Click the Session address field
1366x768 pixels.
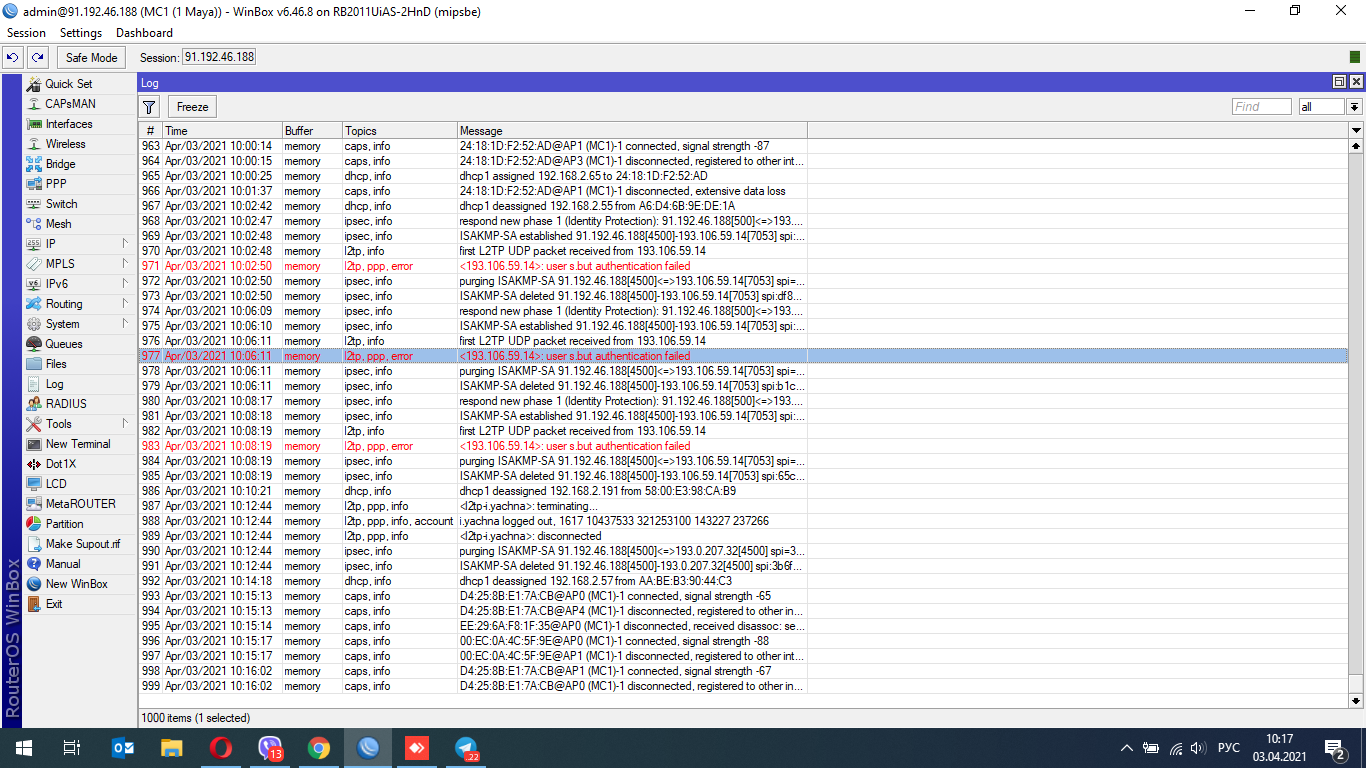point(219,58)
